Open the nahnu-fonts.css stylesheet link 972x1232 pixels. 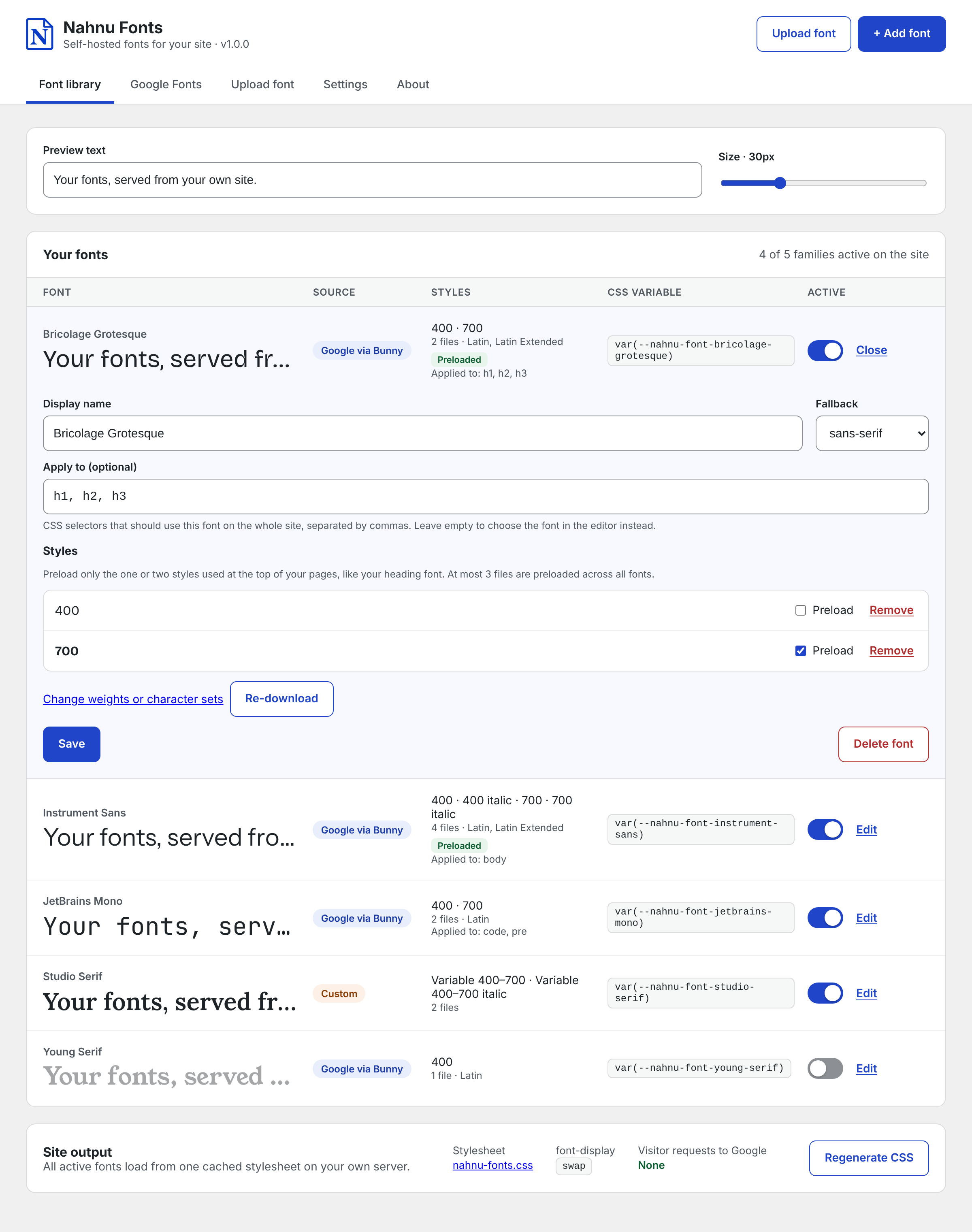tap(492, 1166)
